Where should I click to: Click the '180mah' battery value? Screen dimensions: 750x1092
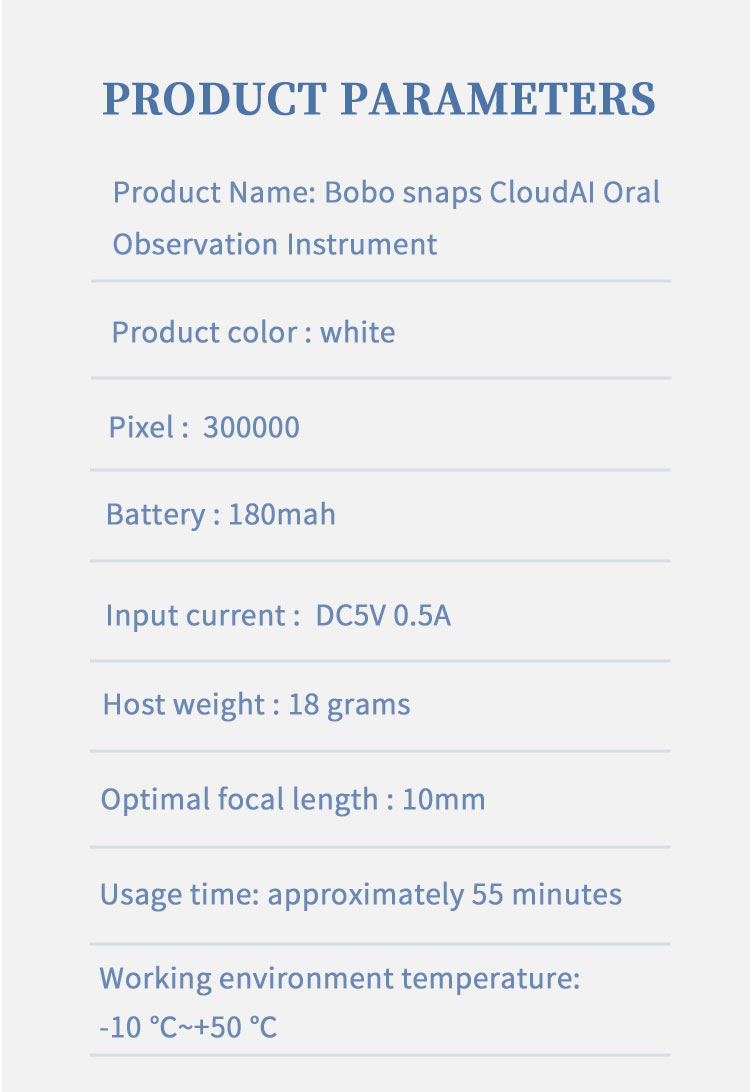pyautogui.click(x=282, y=515)
